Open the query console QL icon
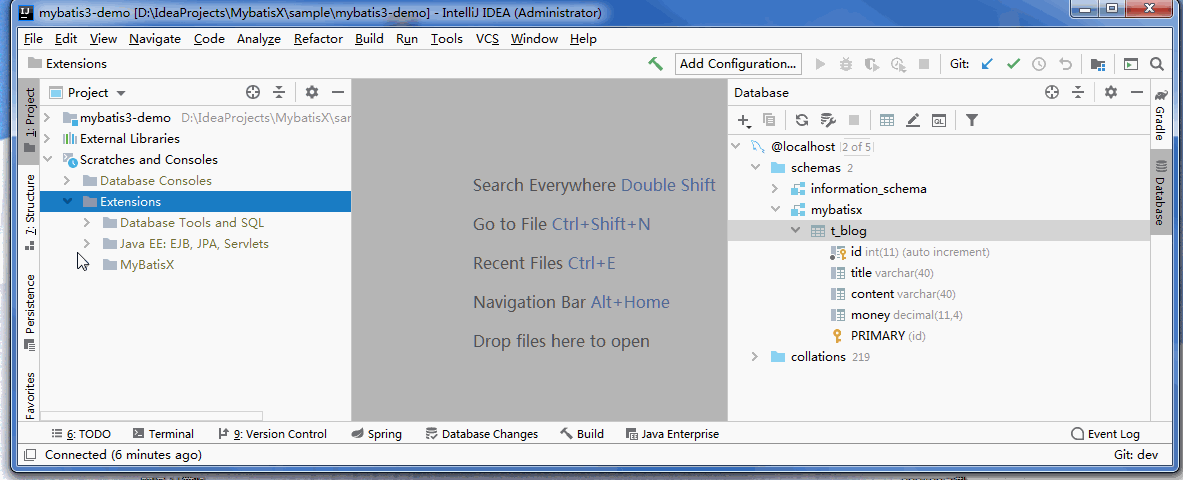The image size is (1183, 480). tap(939, 120)
